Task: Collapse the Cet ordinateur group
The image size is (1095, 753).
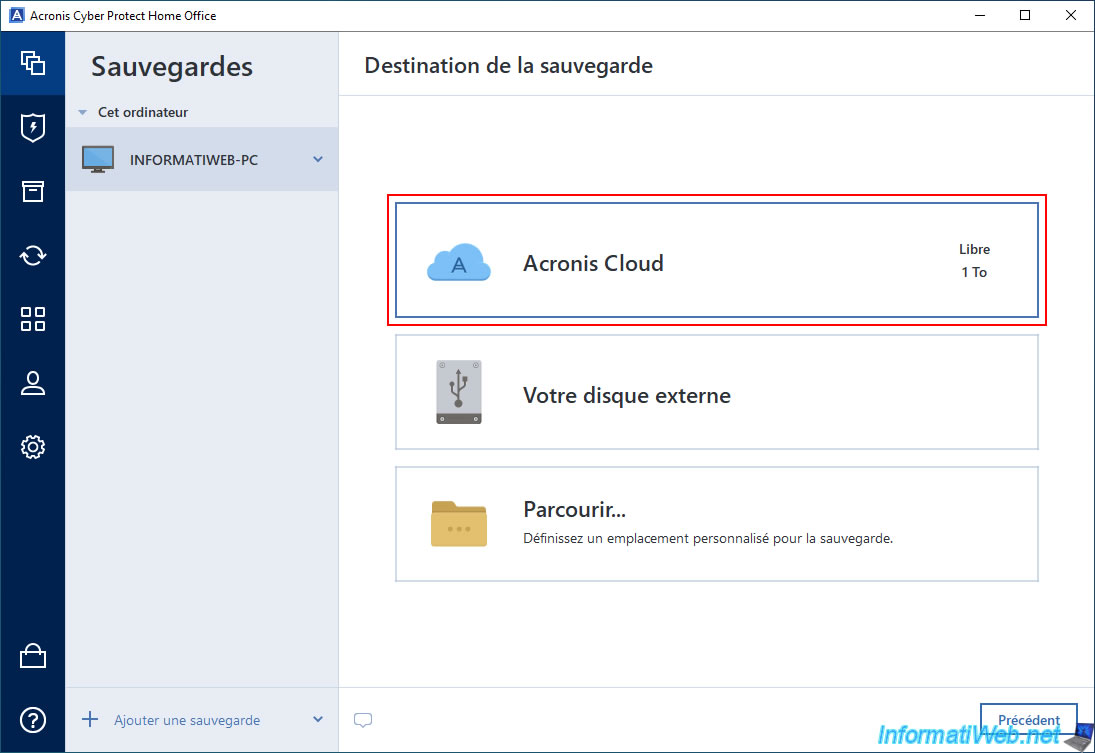Action: coord(82,112)
